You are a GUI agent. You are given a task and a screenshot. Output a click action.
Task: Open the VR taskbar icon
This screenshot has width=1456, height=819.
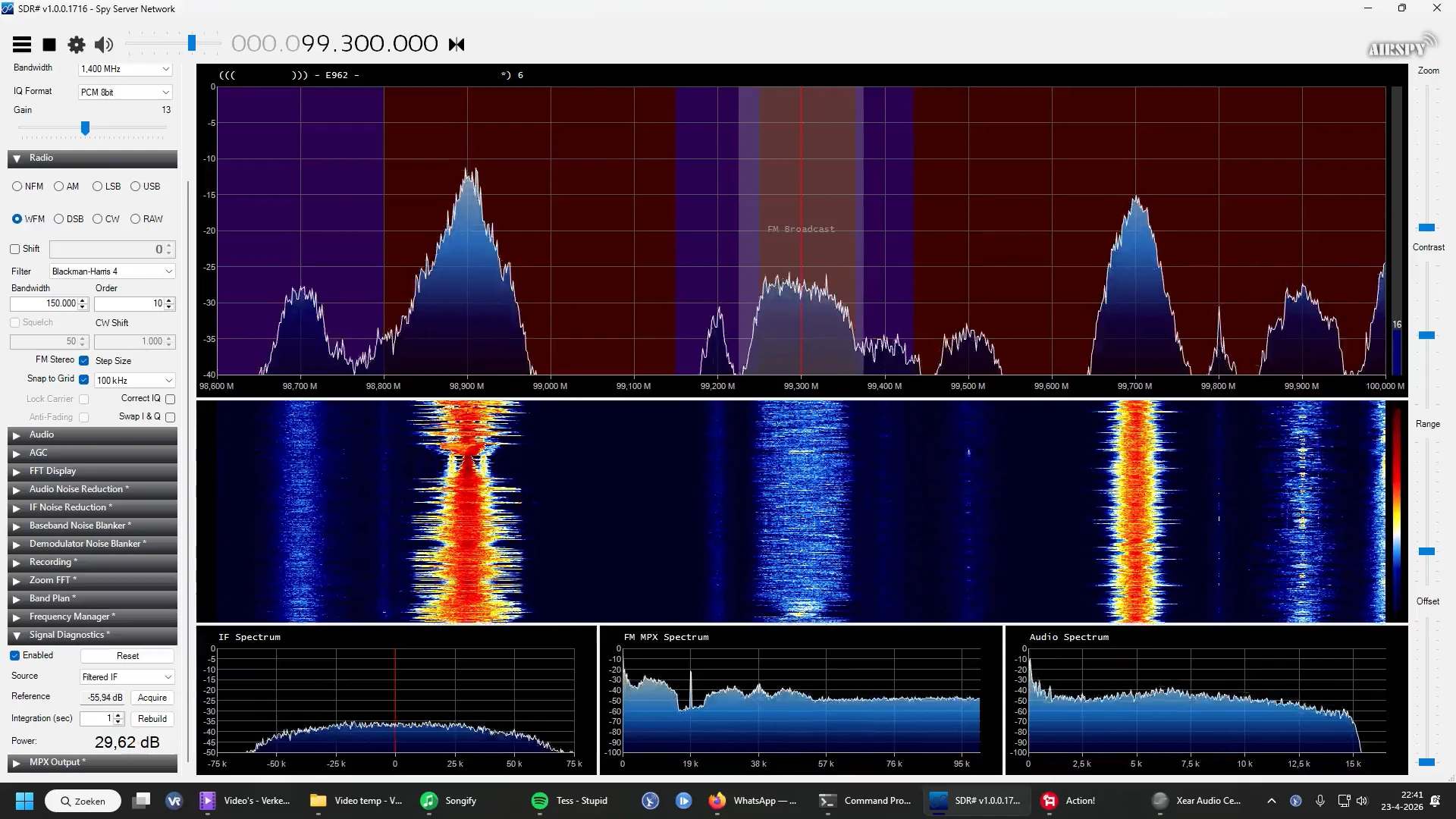pyautogui.click(x=174, y=801)
